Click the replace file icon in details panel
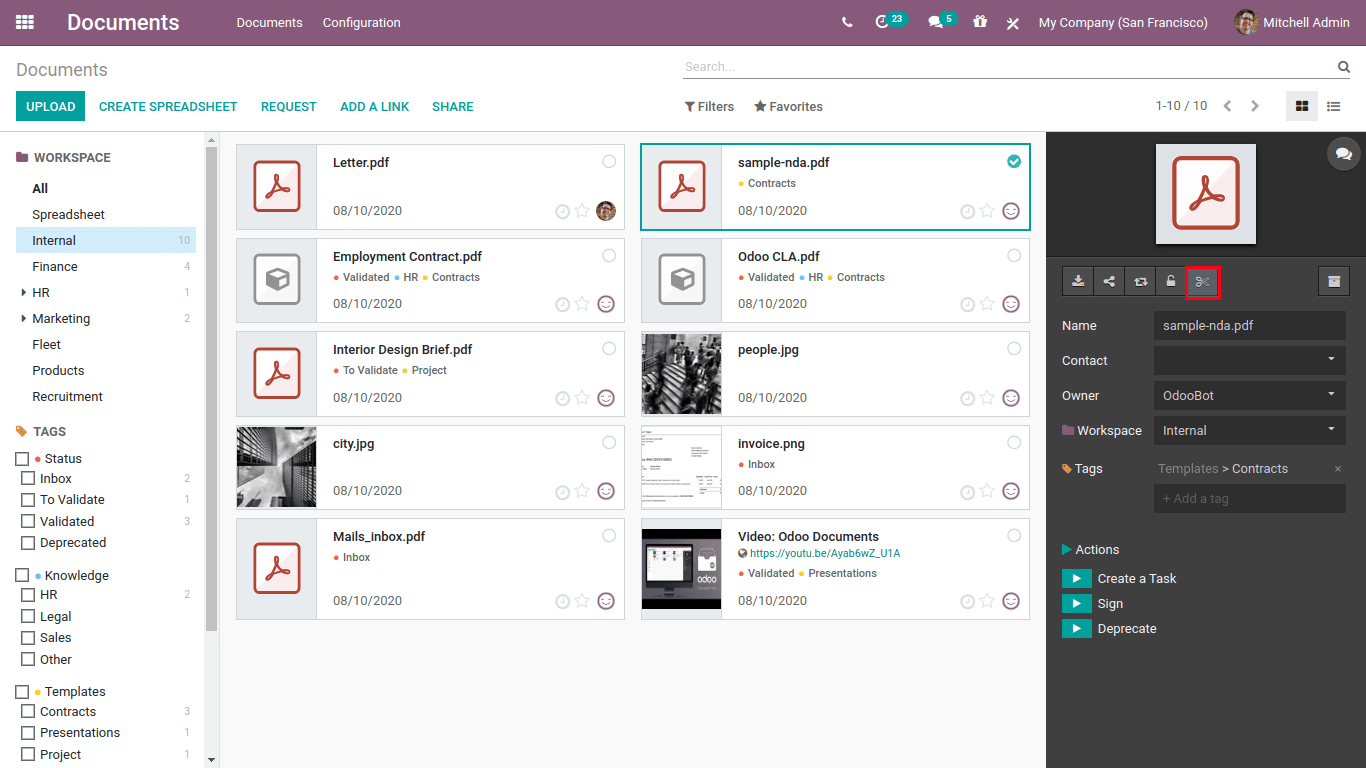The height and width of the screenshot is (768, 1366). tap(1140, 282)
